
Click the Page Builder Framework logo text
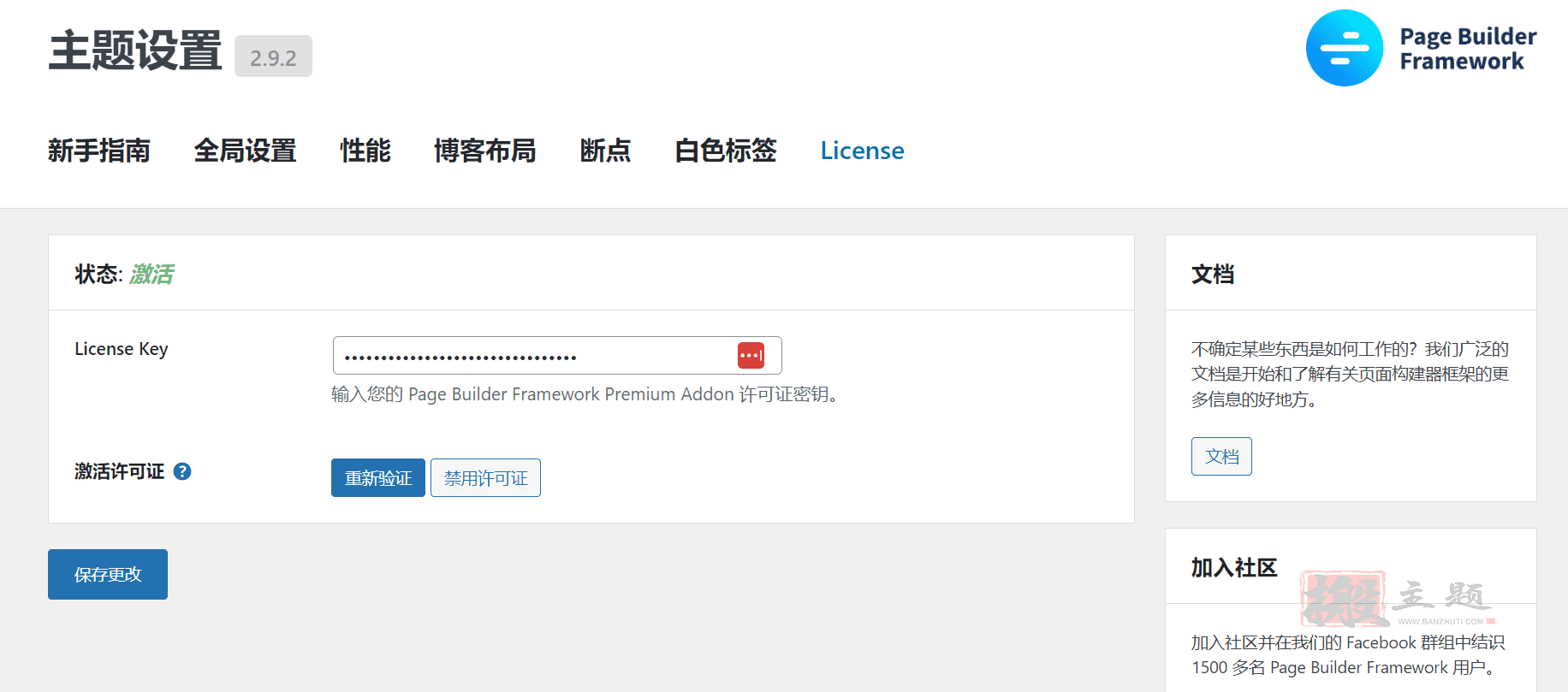(x=1468, y=49)
